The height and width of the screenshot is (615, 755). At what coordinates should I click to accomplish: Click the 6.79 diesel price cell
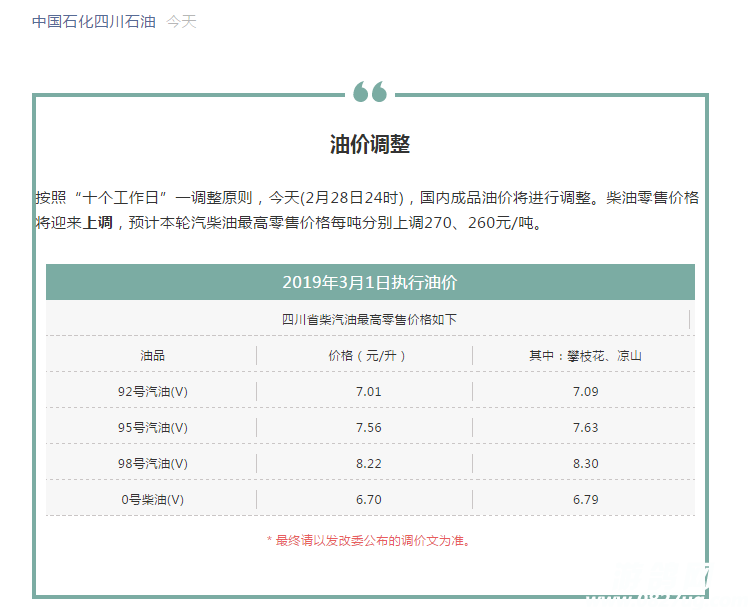tap(585, 500)
